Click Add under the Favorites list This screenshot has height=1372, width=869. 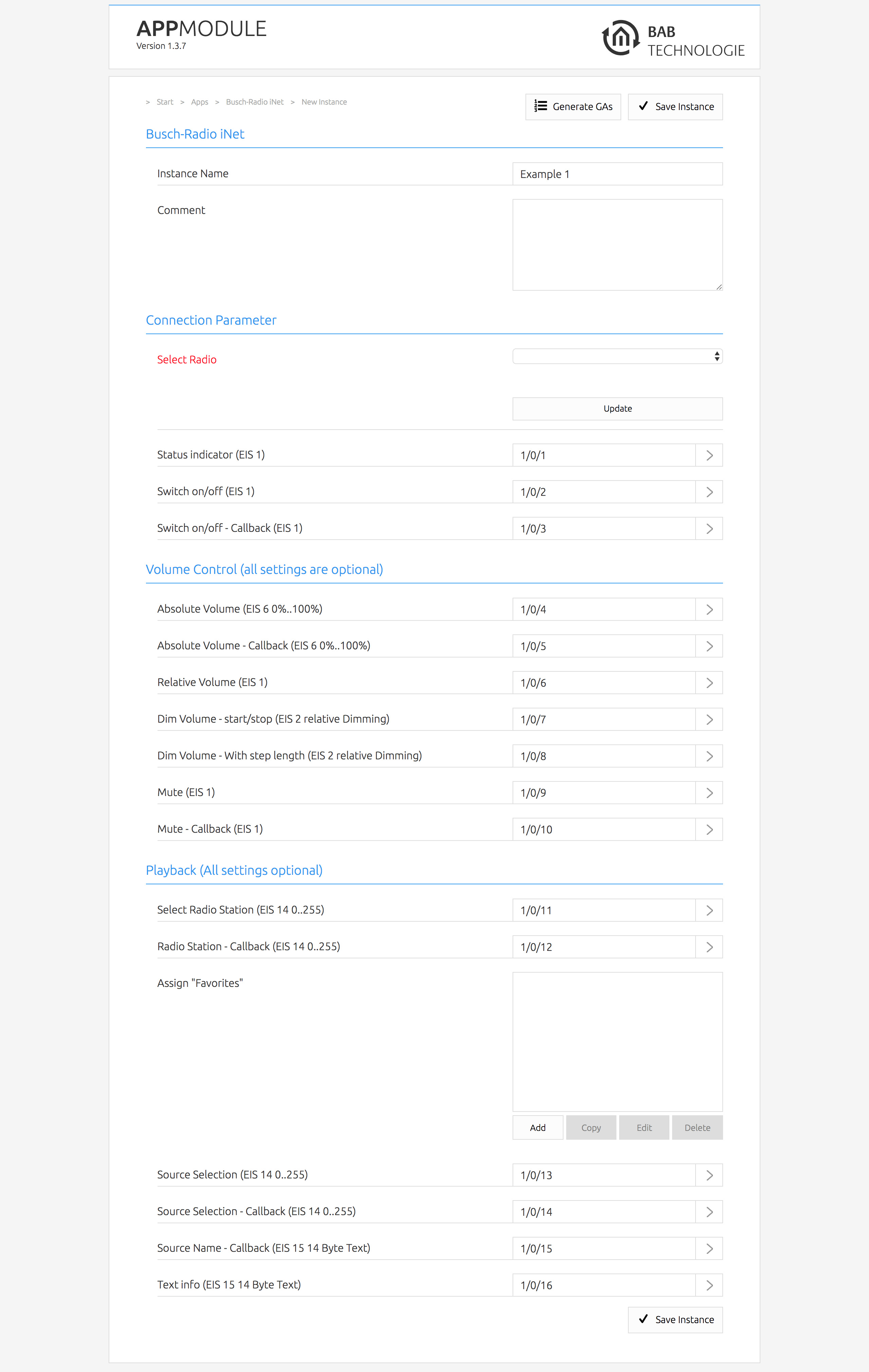point(538,1127)
